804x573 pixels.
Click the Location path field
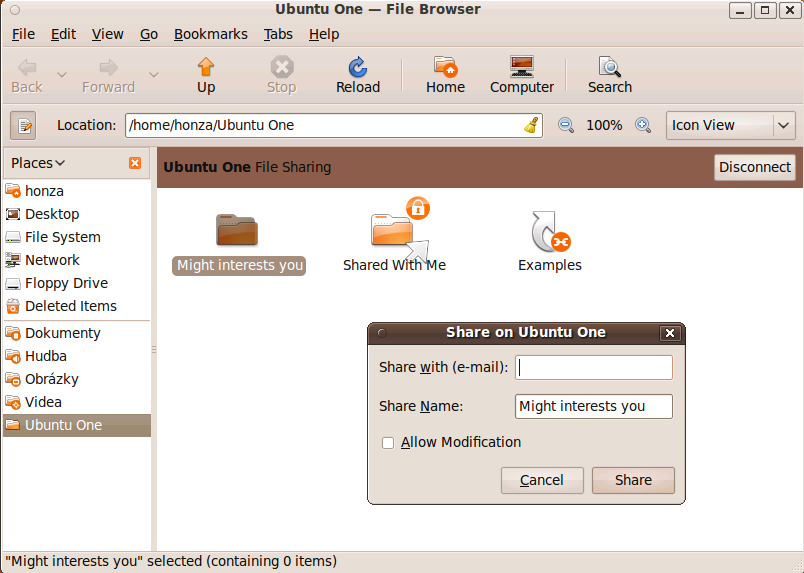[x=334, y=125]
